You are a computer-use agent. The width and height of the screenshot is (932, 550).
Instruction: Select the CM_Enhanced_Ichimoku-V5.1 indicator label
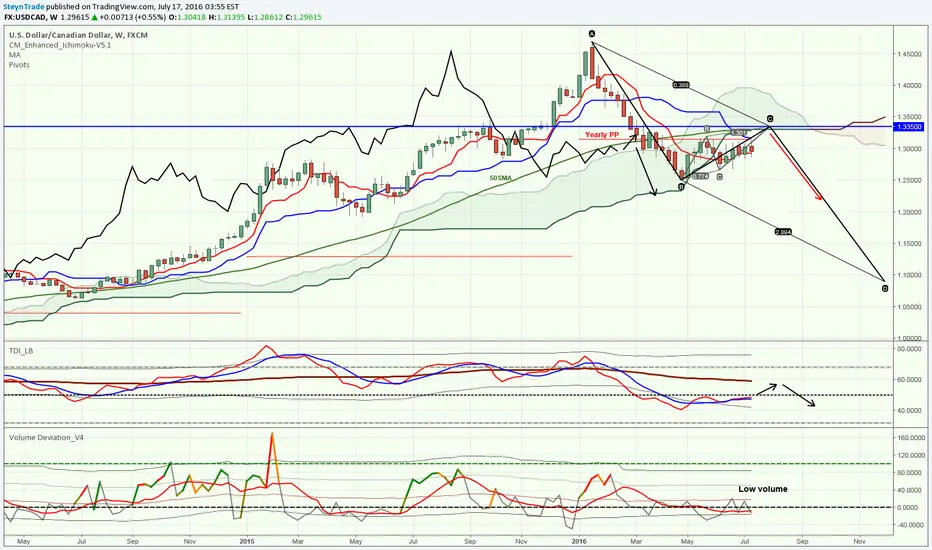click(59, 45)
